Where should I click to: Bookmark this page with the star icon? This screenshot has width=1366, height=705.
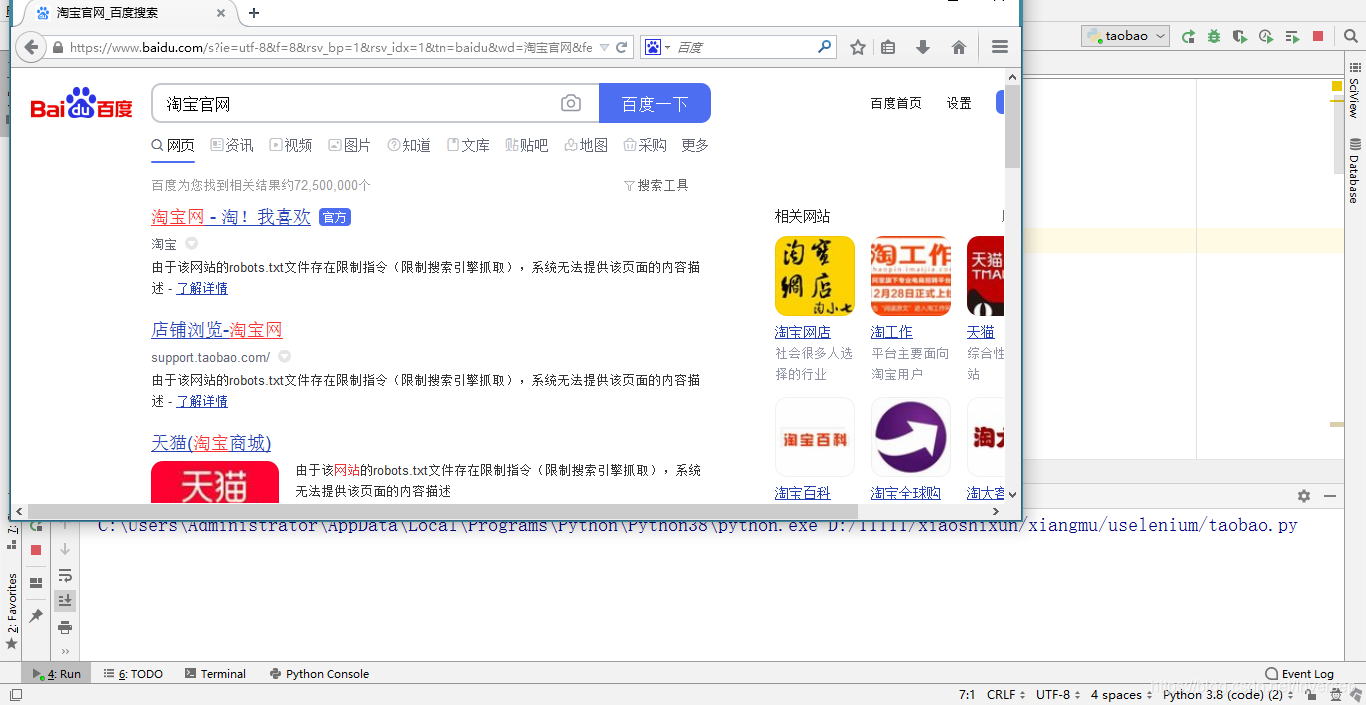click(x=857, y=47)
